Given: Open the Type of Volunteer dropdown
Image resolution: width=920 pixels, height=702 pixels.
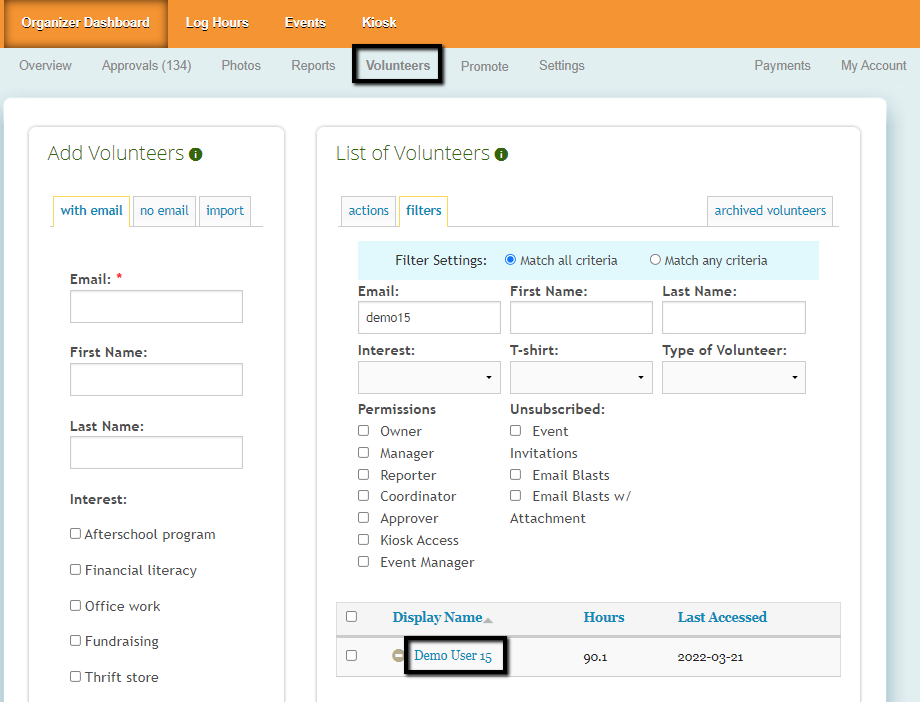Looking at the screenshot, I should coord(733,377).
